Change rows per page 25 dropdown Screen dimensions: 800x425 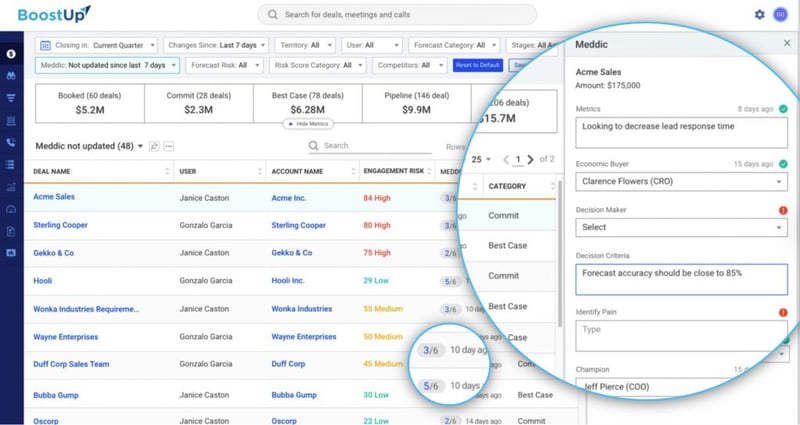coord(481,160)
